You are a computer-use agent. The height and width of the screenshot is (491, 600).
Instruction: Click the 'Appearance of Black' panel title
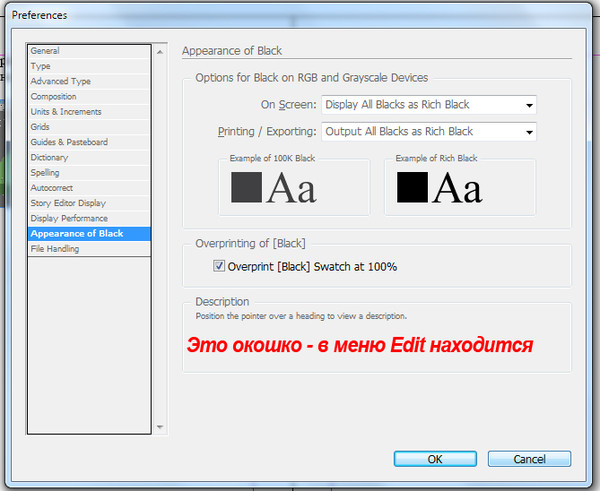(232, 51)
